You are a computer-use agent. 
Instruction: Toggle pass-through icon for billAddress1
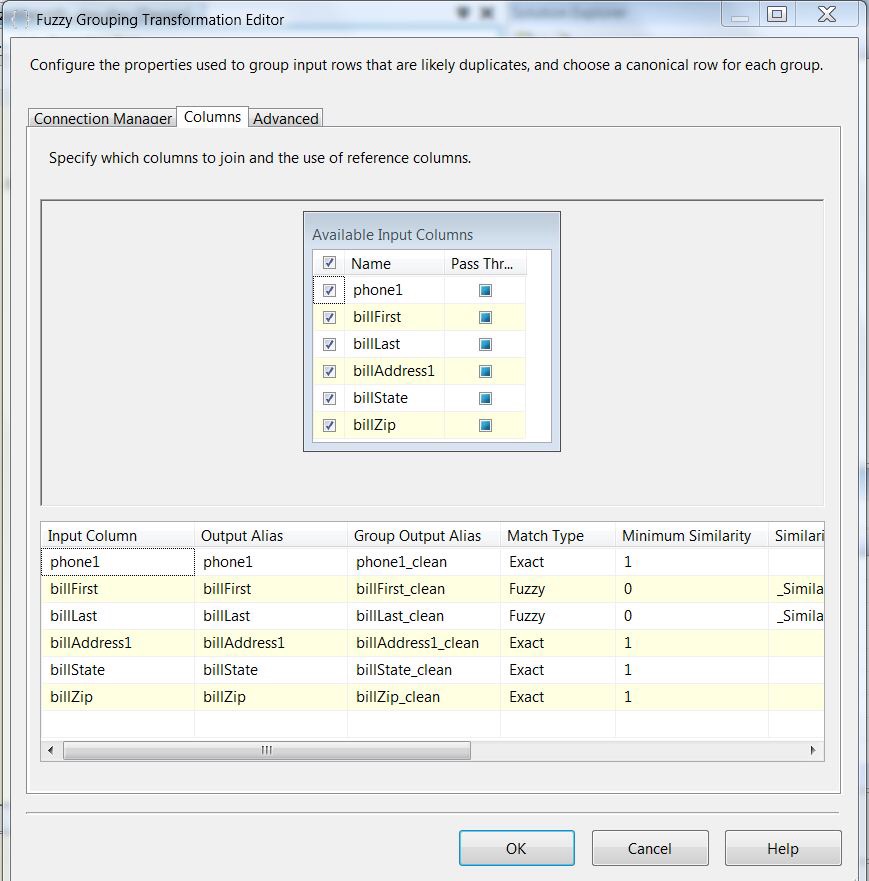pyautogui.click(x=485, y=372)
